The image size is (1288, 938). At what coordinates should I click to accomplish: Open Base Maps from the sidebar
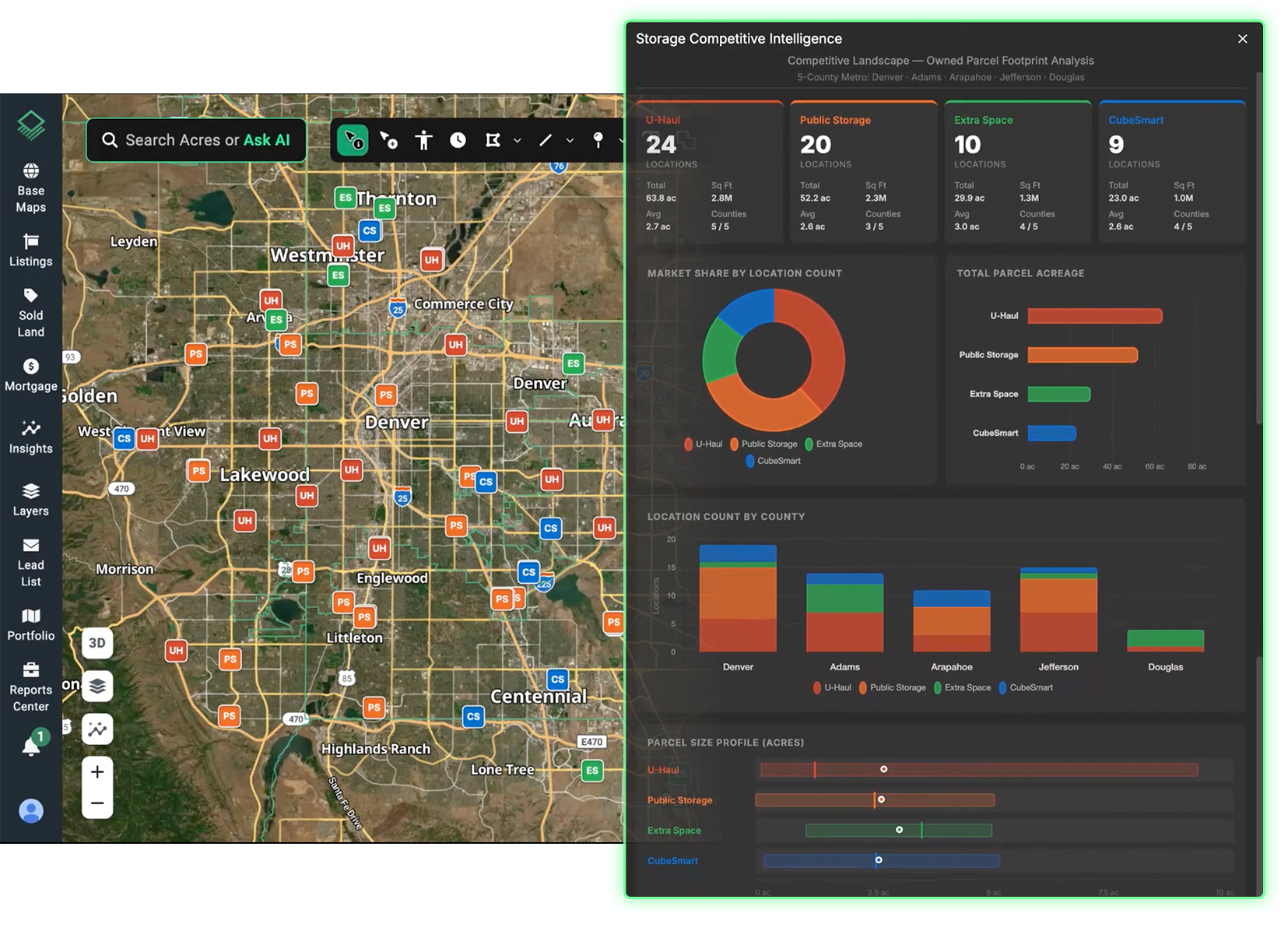click(31, 188)
